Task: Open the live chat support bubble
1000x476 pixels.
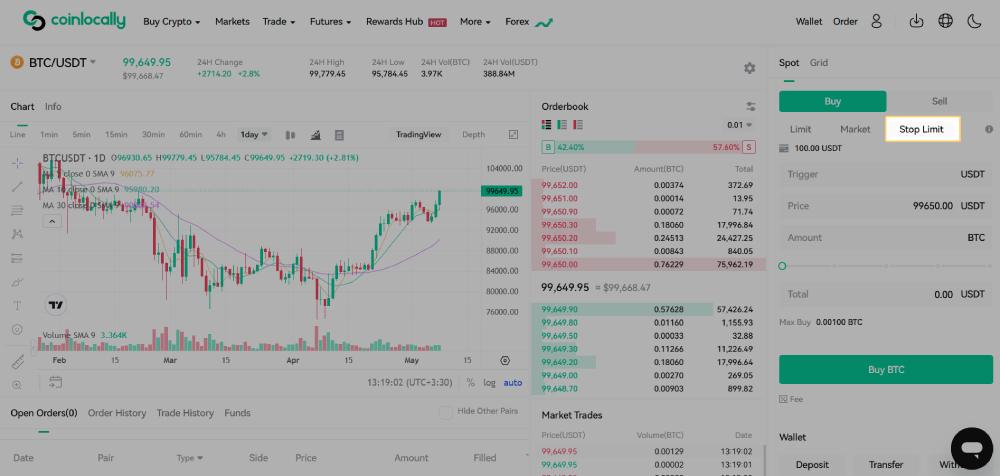Action: tap(971, 449)
